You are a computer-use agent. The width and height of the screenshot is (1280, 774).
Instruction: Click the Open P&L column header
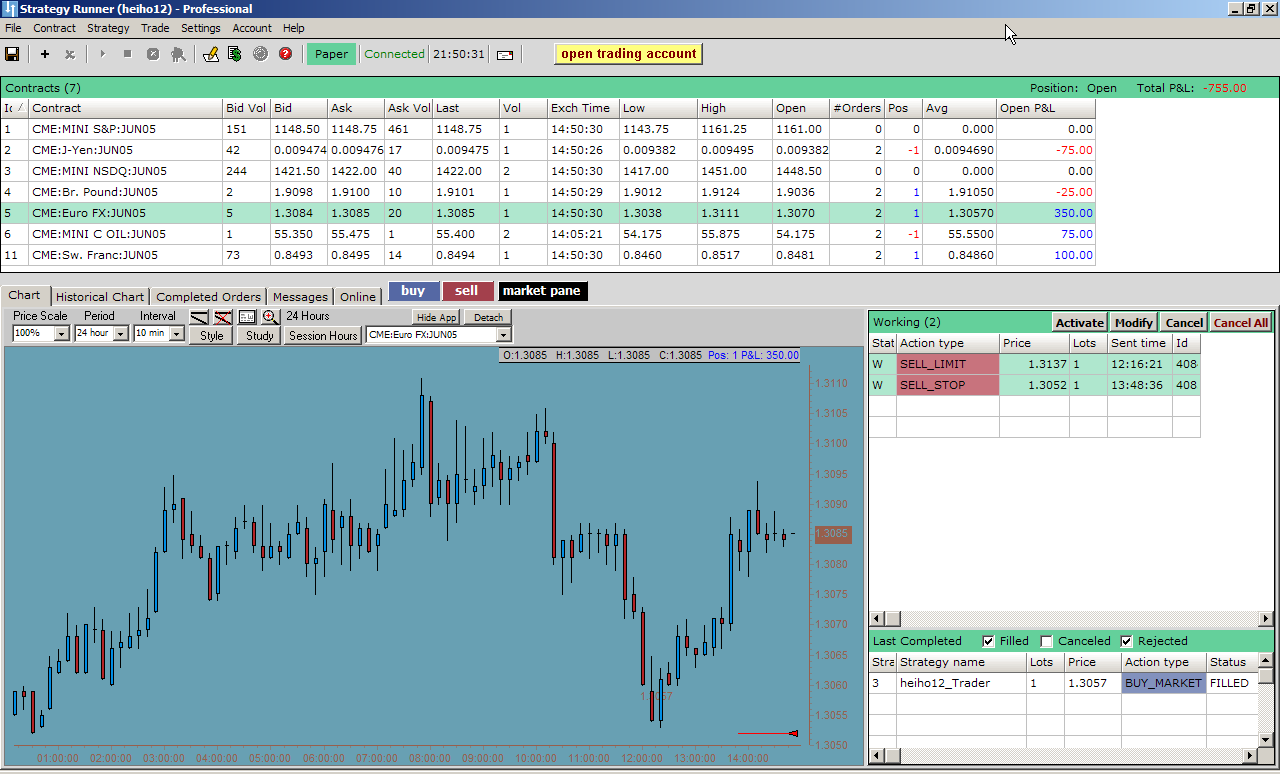[1046, 108]
